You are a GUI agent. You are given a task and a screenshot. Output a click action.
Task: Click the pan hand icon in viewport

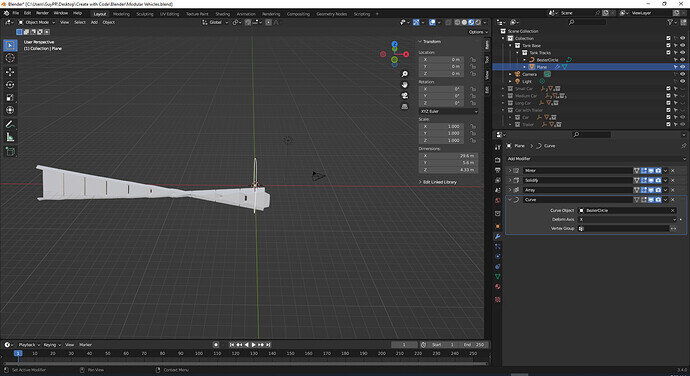click(404, 85)
